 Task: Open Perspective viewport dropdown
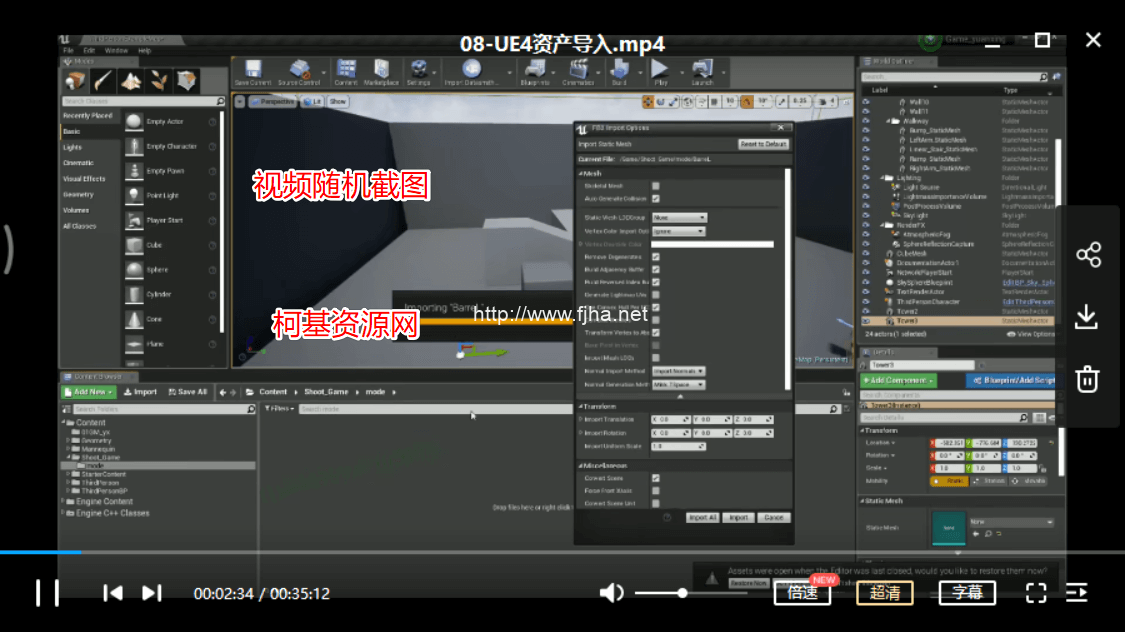(273, 102)
